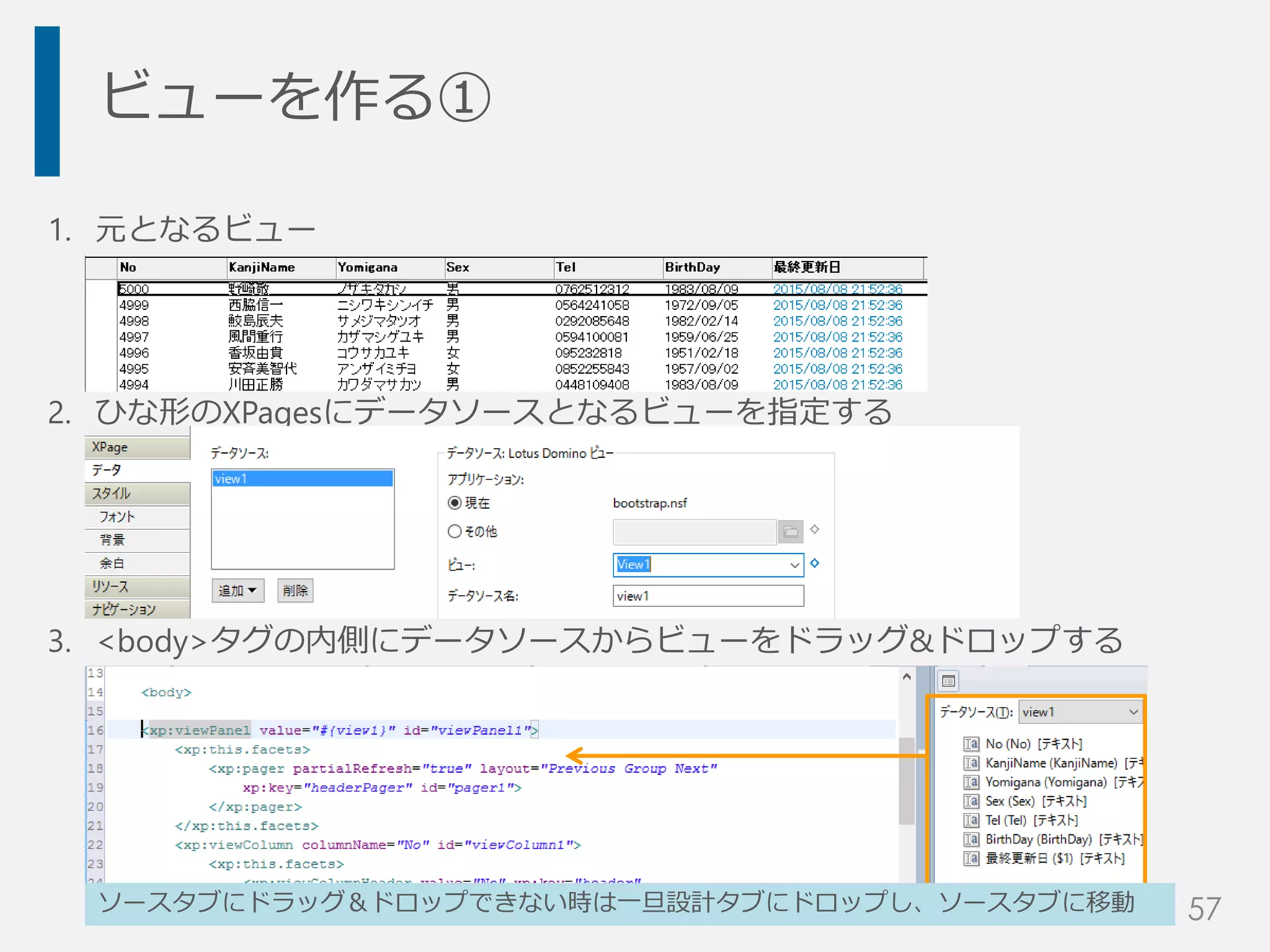Open the ナビゲーション properties tab
Screen dimensions: 1270x952
pyautogui.click(x=137, y=610)
